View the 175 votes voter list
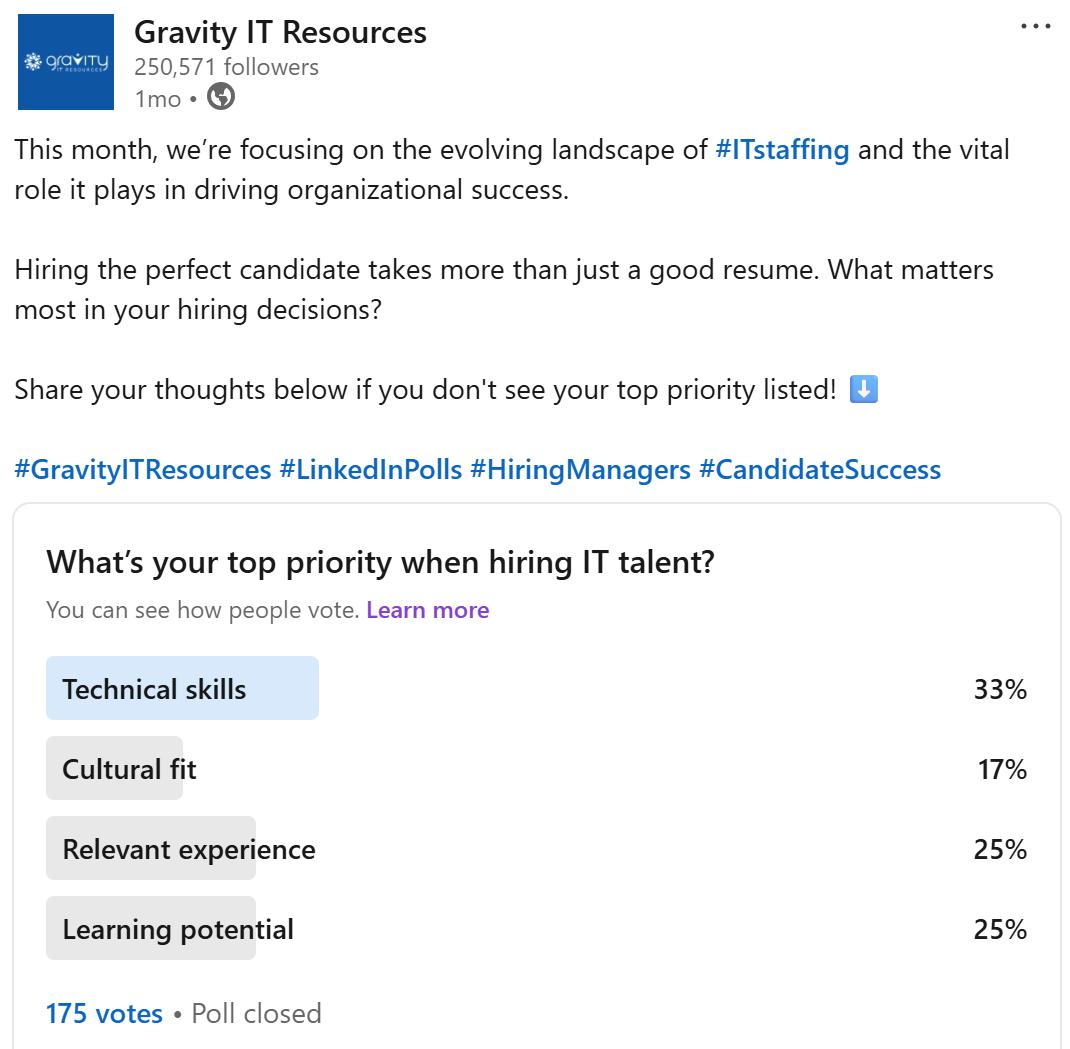 [x=104, y=1014]
